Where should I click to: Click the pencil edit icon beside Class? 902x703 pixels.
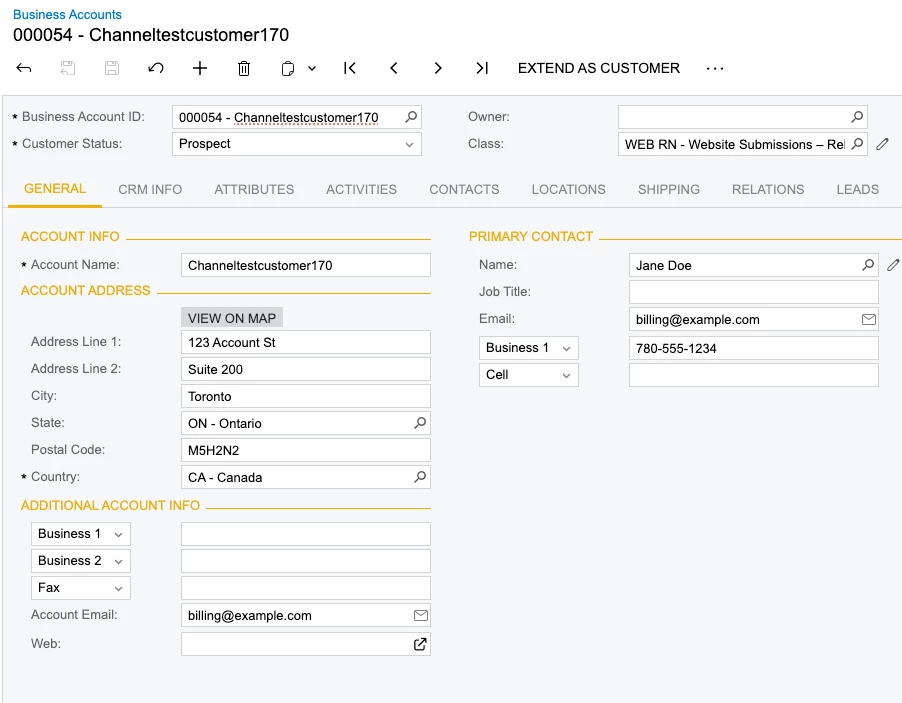tap(882, 144)
